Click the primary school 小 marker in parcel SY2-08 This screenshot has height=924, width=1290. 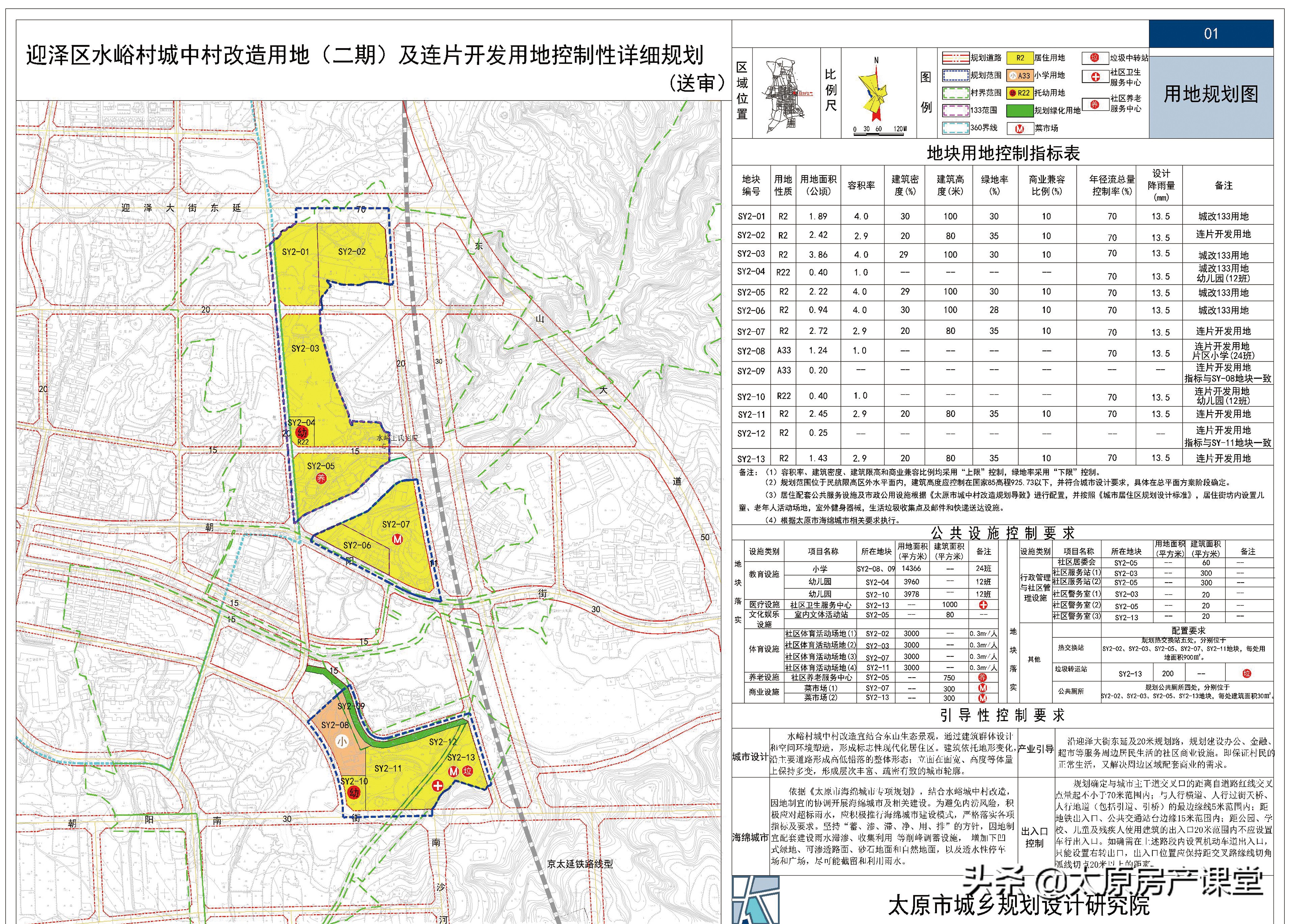[x=342, y=741]
